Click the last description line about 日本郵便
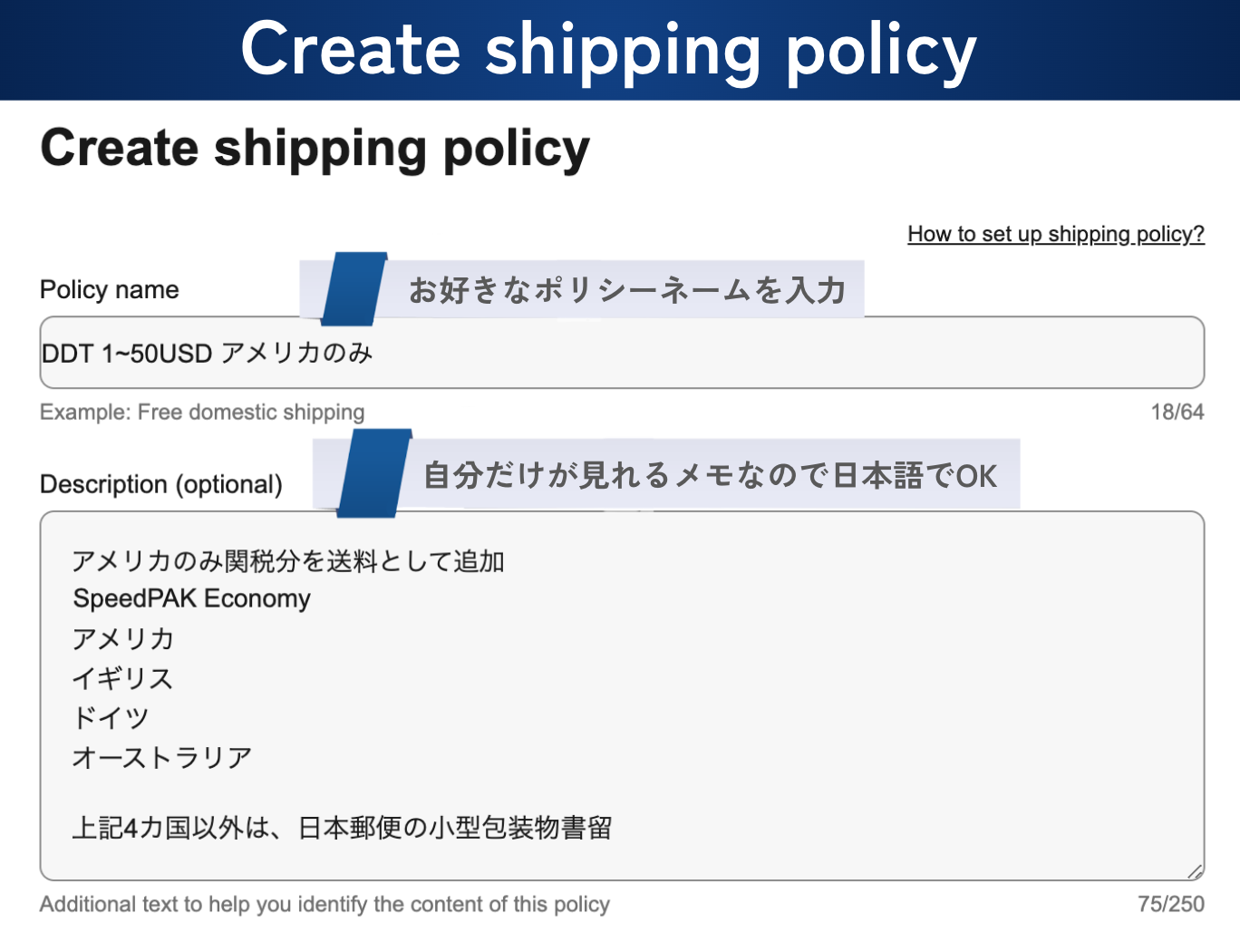The image size is (1240, 952). [x=342, y=828]
